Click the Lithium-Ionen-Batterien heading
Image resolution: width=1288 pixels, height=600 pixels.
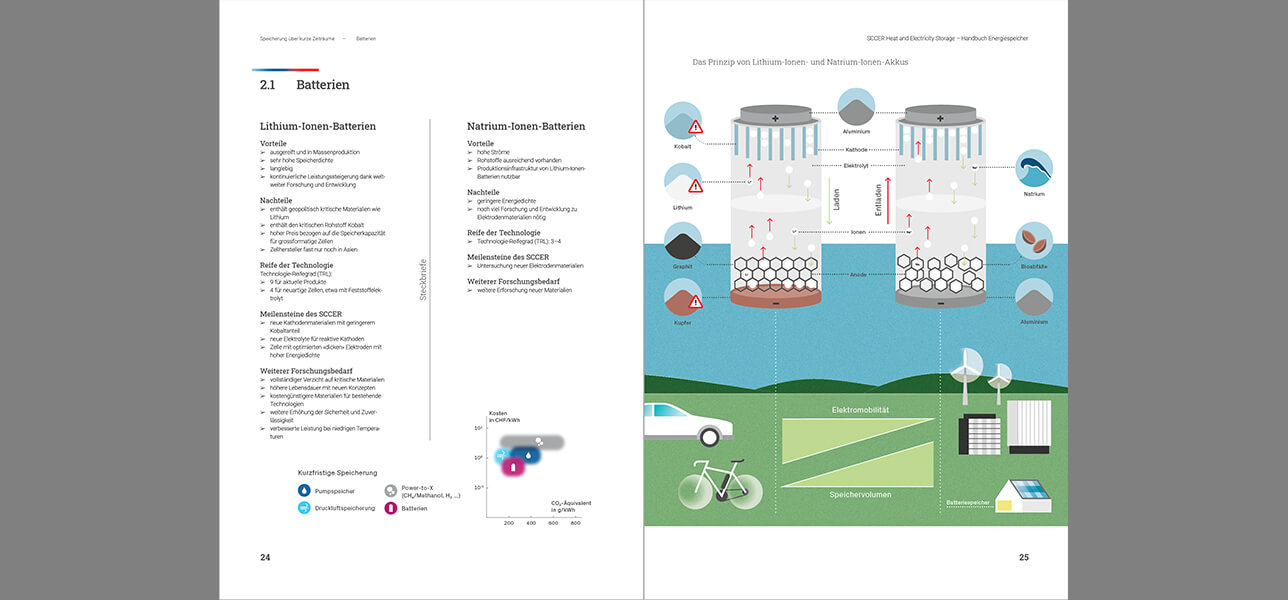(x=318, y=127)
